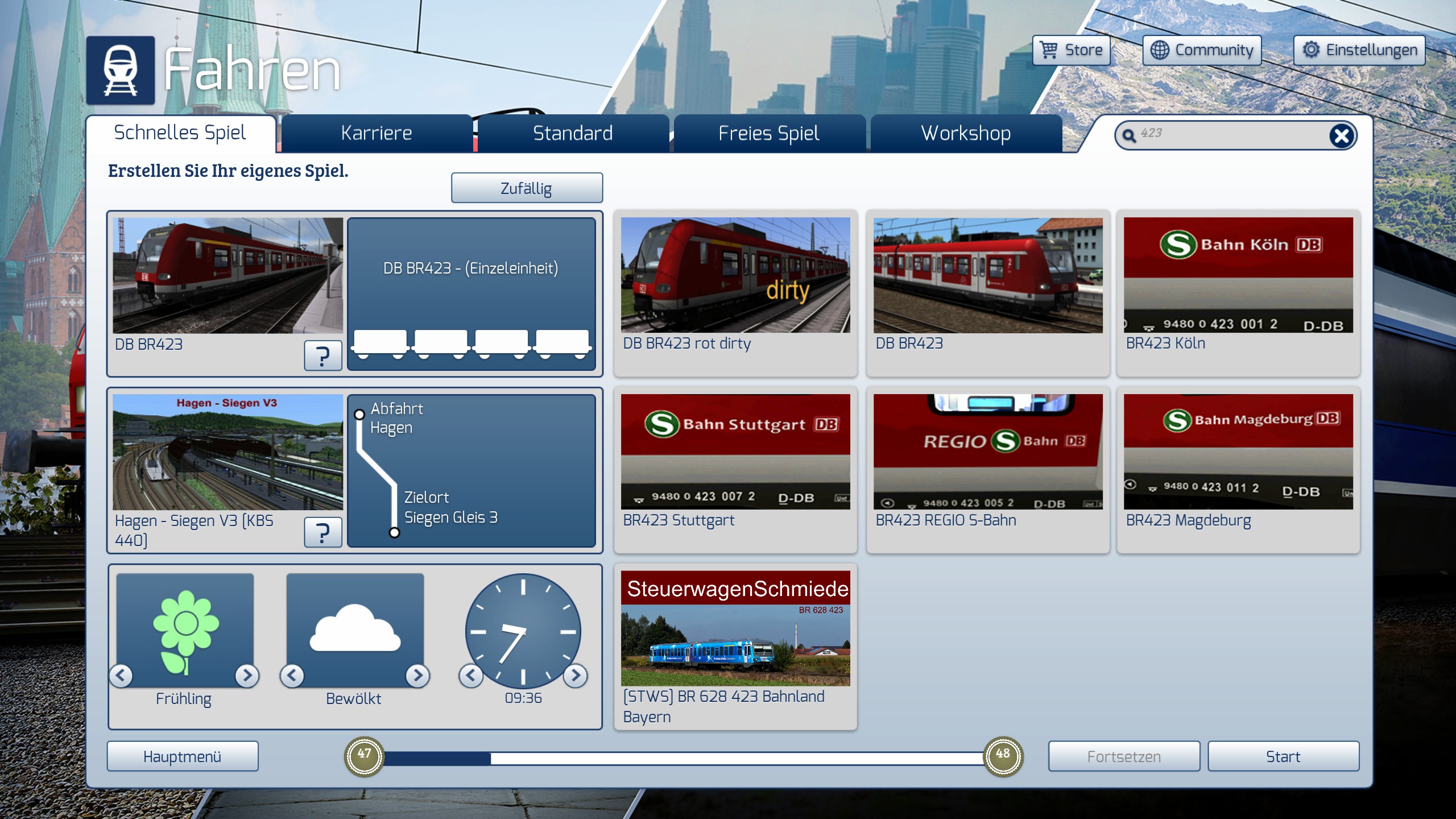Click the search field containing 423
This screenshot has height=819, width=1456.
click(1228, 135)
